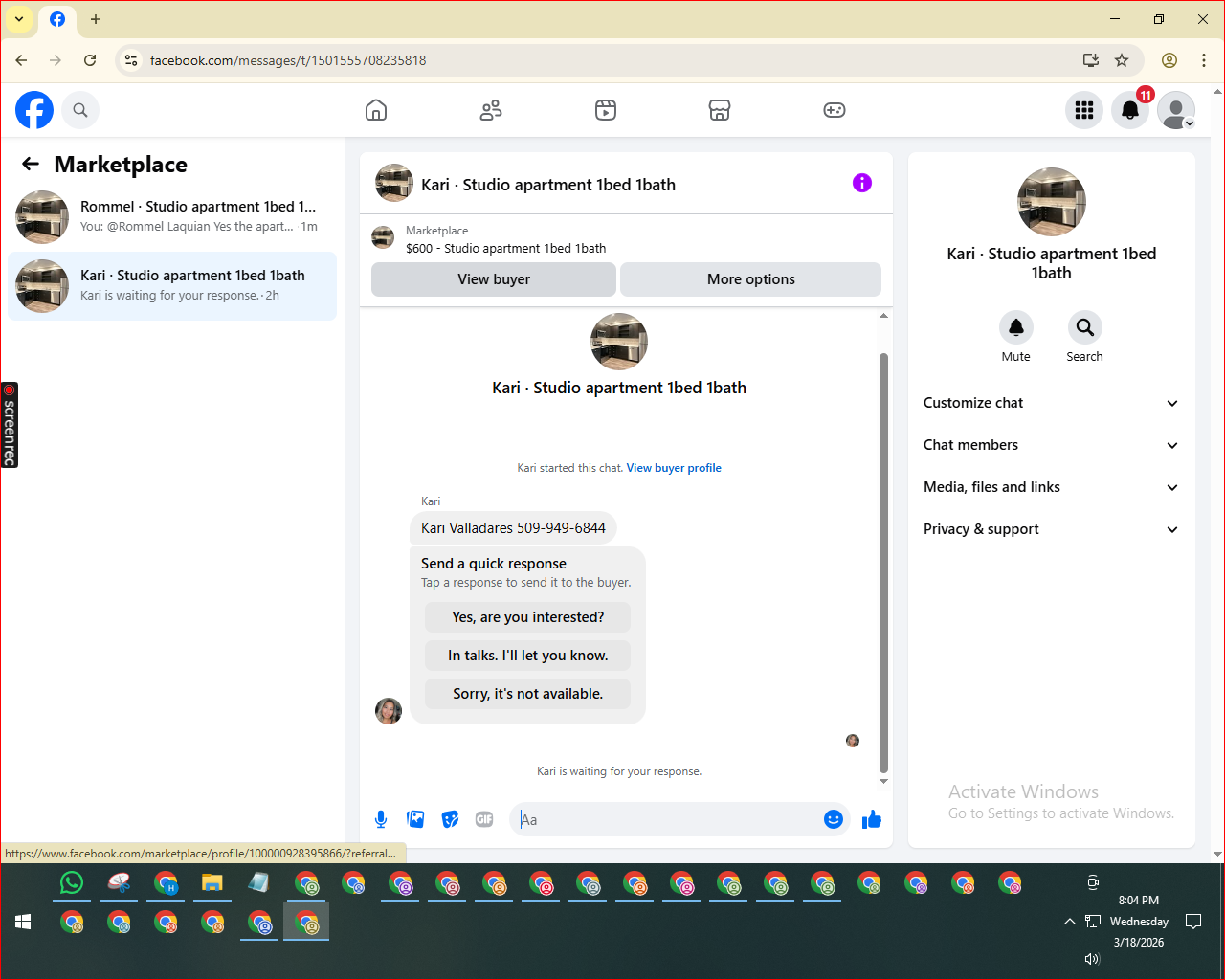Attach a file with the photo icon
The width and height of the screenshot is (1225, 980).
(415, 819)
